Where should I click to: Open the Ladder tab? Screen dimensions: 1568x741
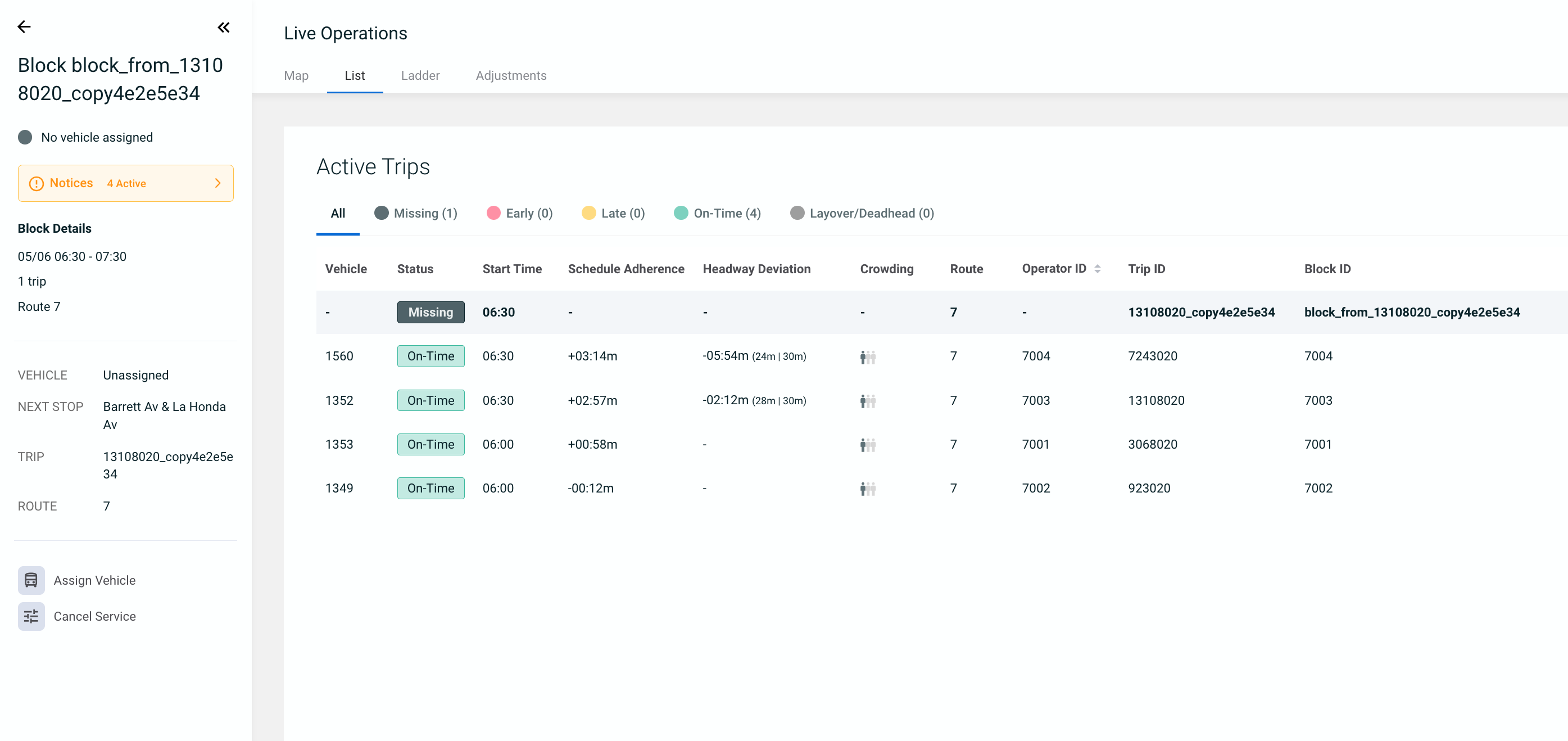[x=420, y=75]
